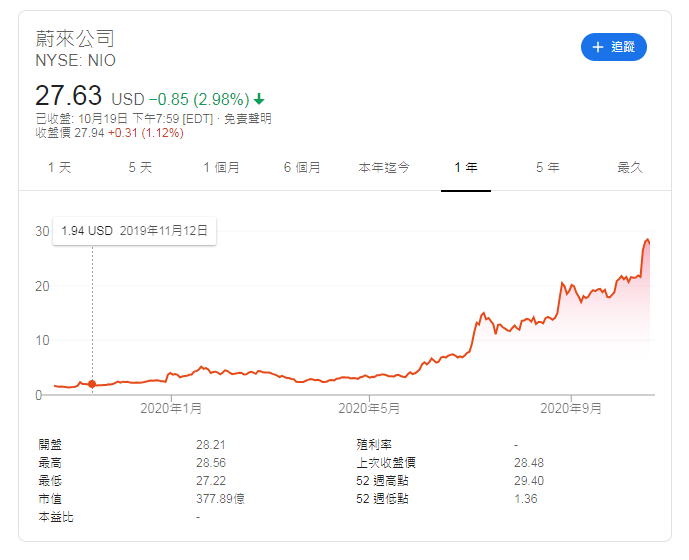689x560 pixels.
Task: Click the 殖利率 label
Action: [374, 445]
